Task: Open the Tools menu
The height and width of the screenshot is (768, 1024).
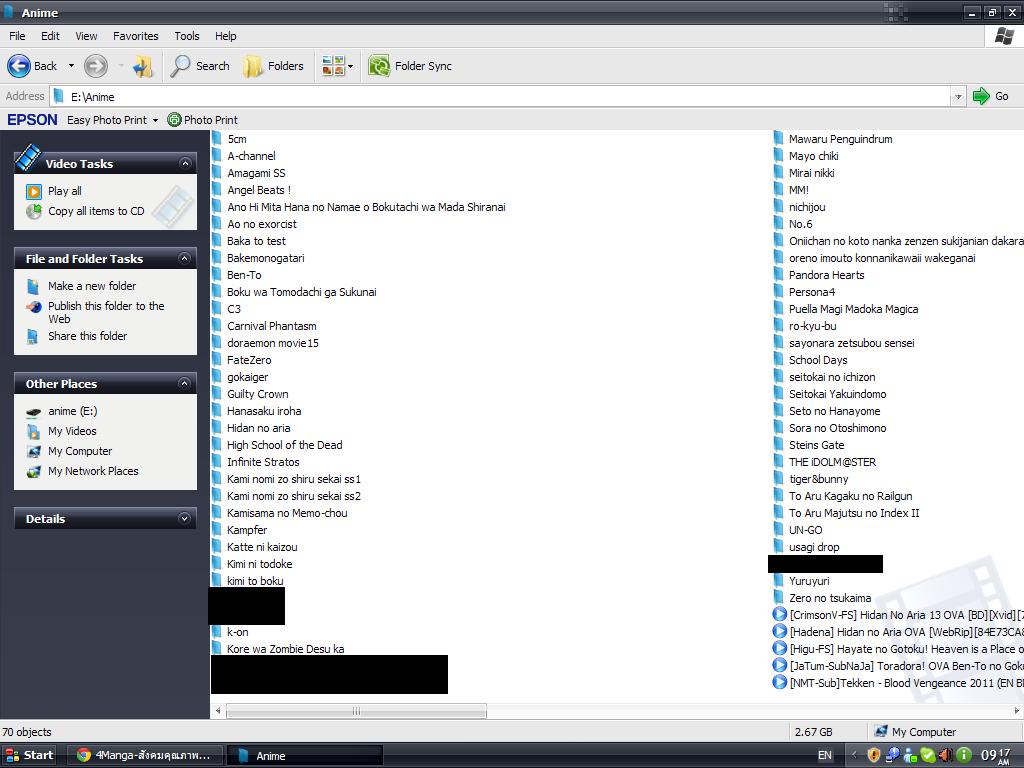Action: pyautogui.click(x=187, y=36)
